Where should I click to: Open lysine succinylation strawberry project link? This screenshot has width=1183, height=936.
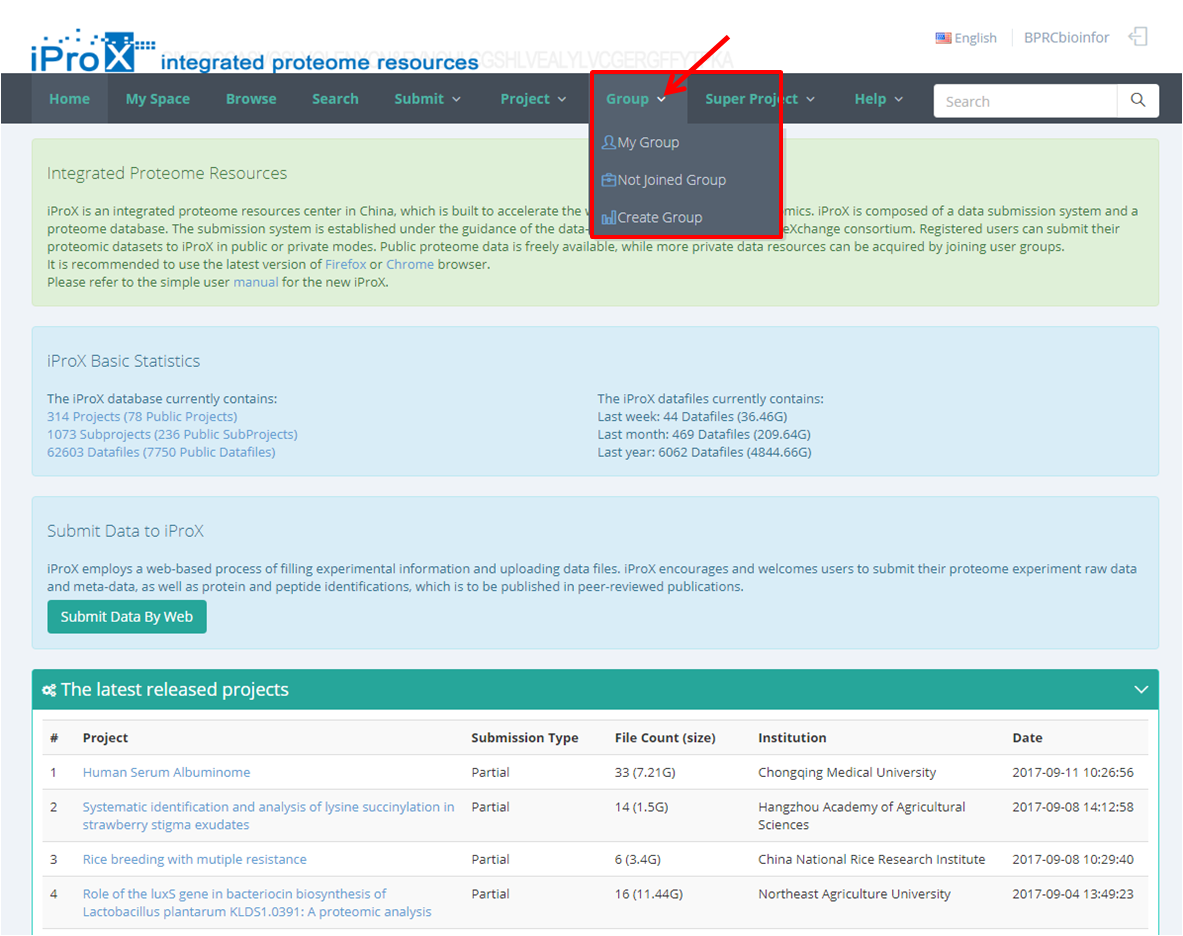click(x=269, y=816)
